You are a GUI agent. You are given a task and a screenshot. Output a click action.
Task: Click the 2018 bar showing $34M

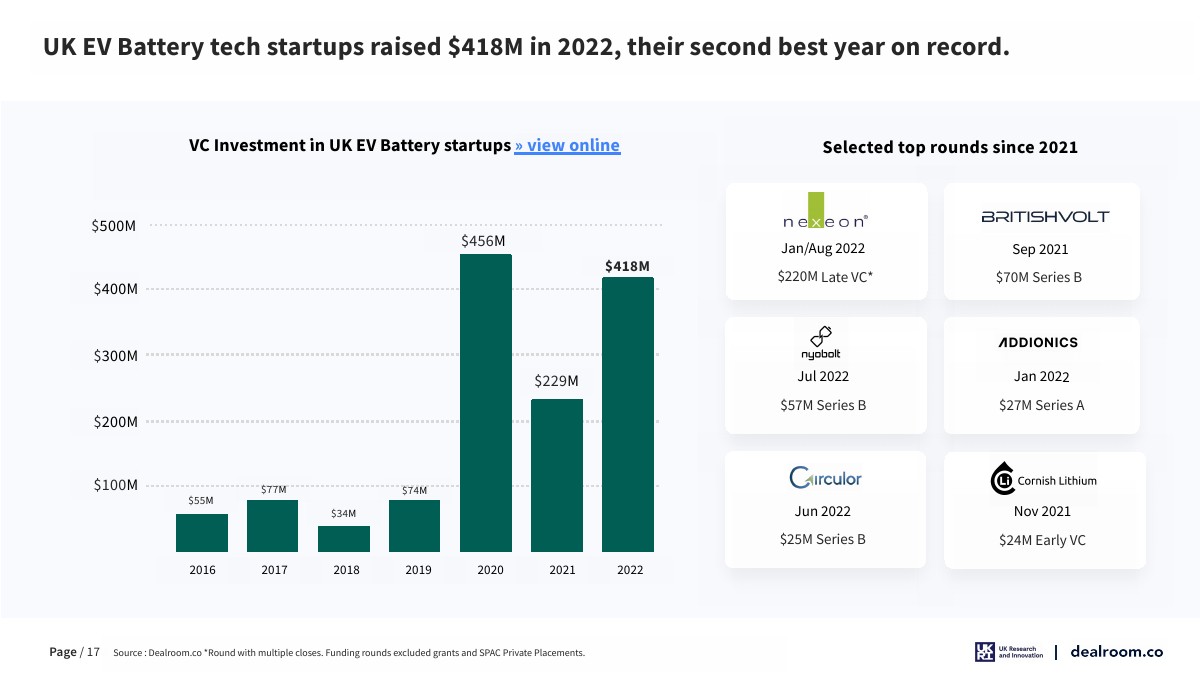pyautogui.click(x=344, y=539)
